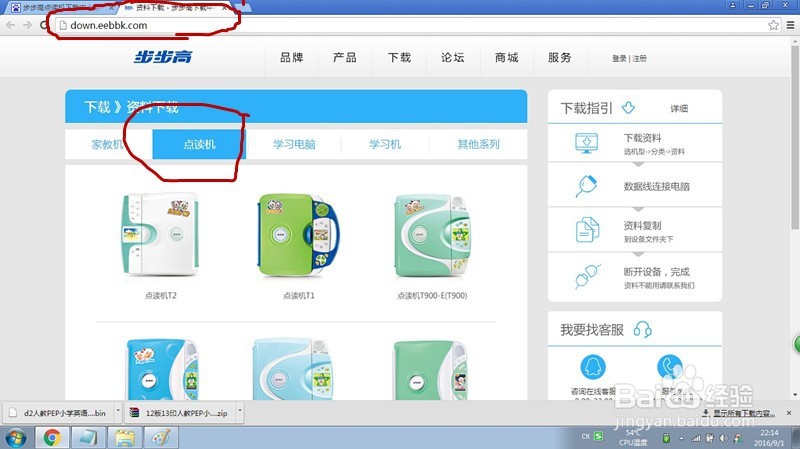This screenshot has width=800, height=449.
Task: Click the browser forward arrow
Action: pyautogui.click(x=27, y=25)
